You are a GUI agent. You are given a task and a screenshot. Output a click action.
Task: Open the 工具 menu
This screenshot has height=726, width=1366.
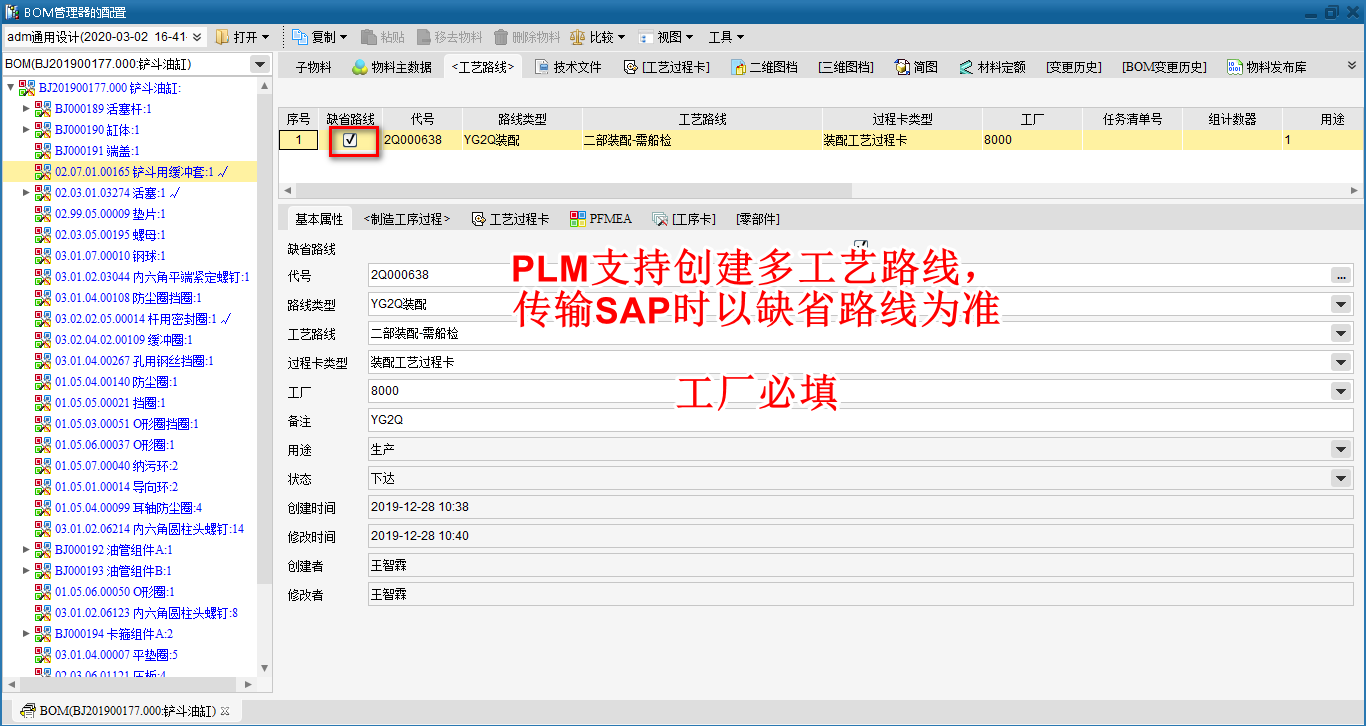point(726,37)
